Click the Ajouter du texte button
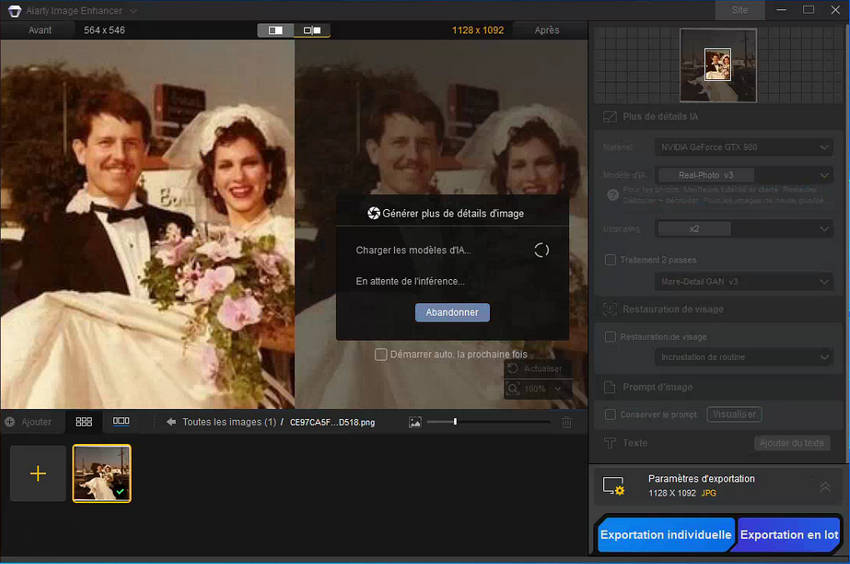The height and width of the screenshot is (564, 850). pos(792,443)
